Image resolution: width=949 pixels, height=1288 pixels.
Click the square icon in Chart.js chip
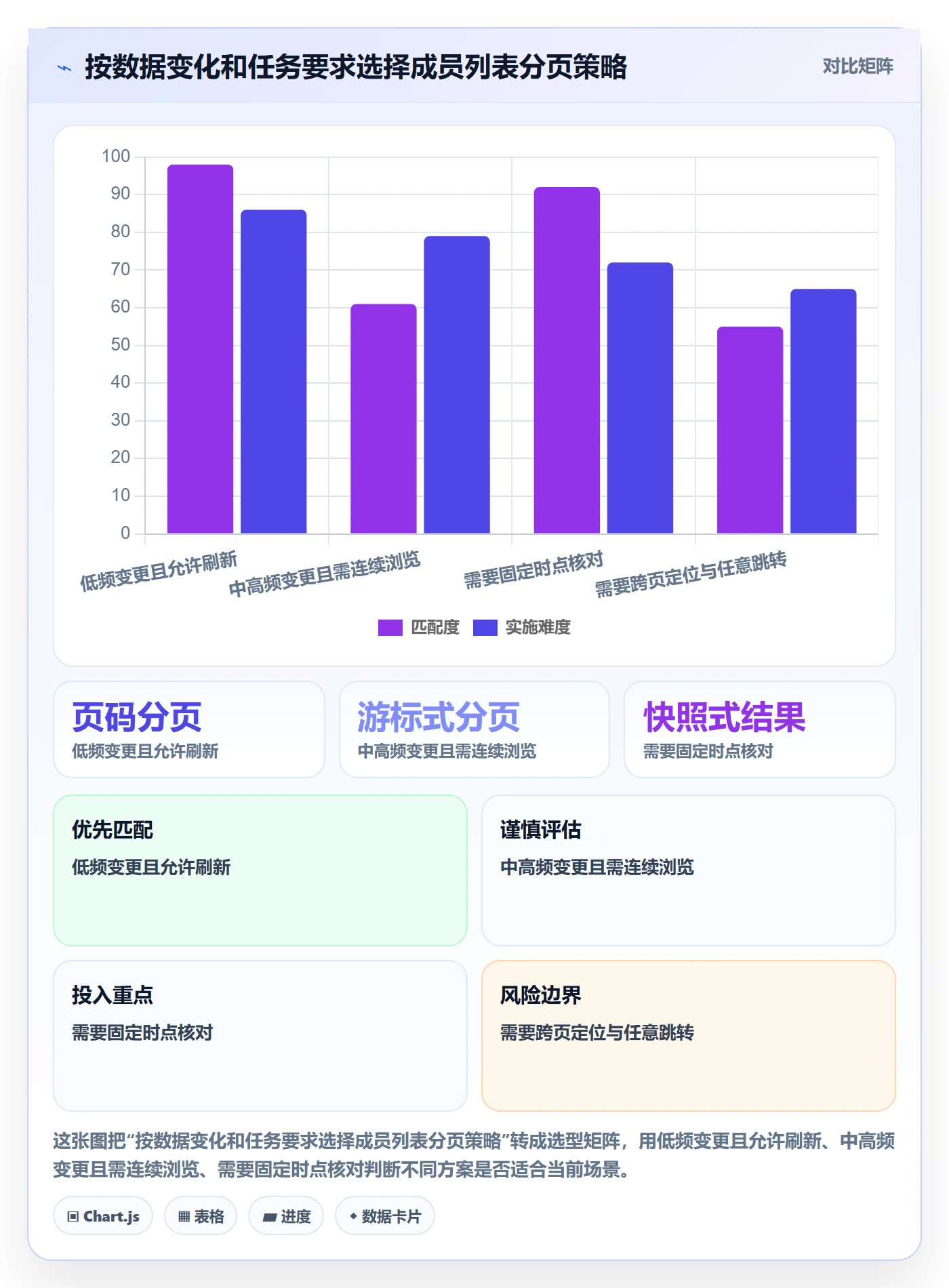(x=73, y=1217)
